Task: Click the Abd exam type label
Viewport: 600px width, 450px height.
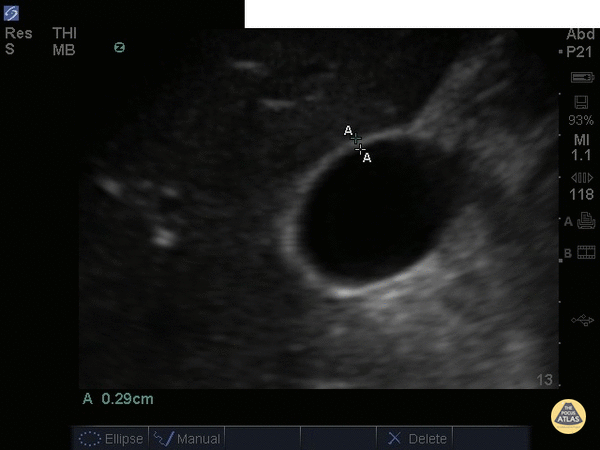Action: pyautogui.click(x=580, y=34)
